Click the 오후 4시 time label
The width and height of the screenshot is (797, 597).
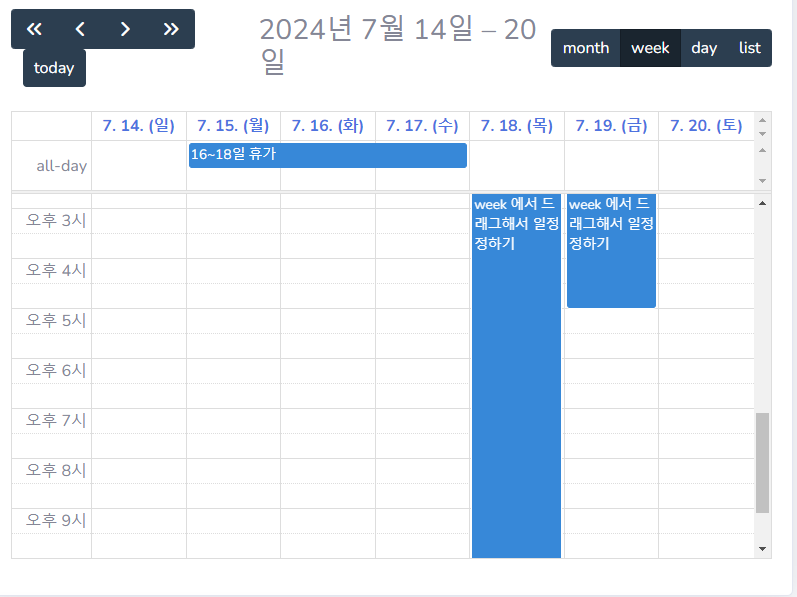pos(56,270)
